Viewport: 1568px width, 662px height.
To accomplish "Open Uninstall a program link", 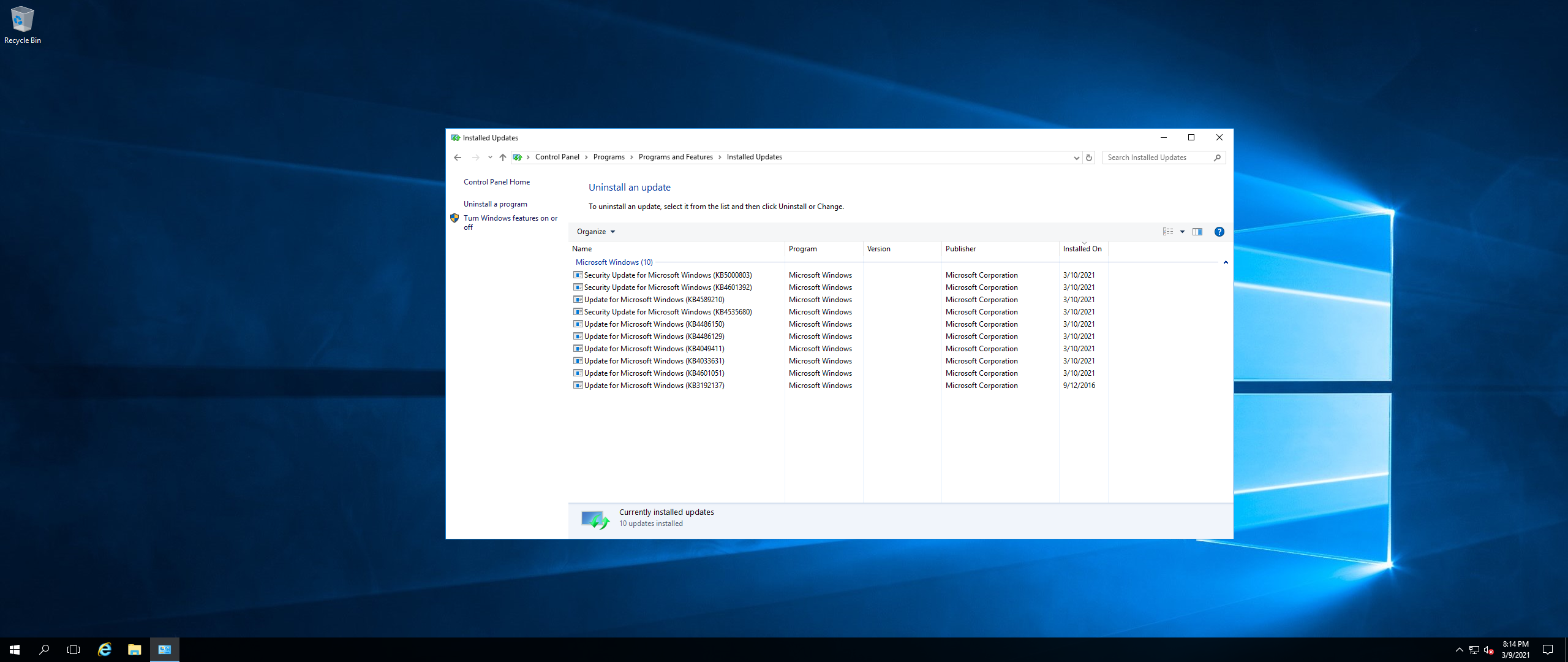I will click(496, 204).
